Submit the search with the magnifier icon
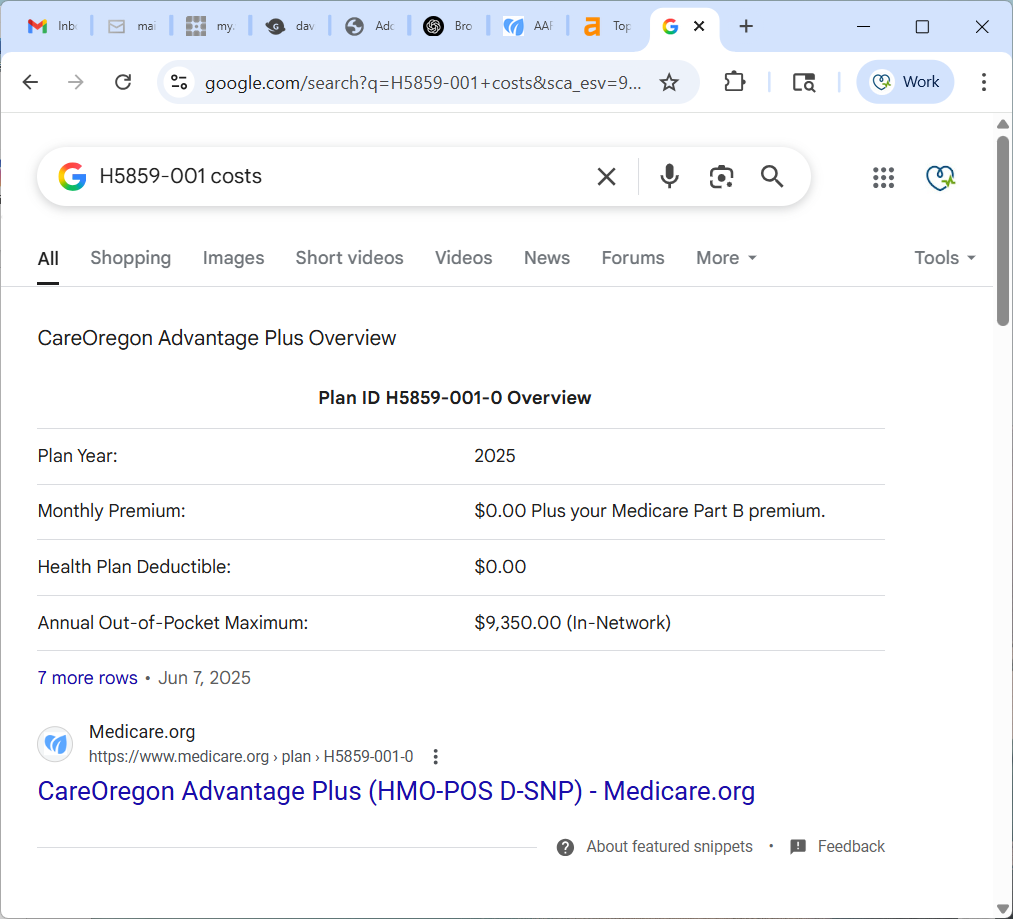Image resolution: width=1013 pixels, height=919 pixels. [772, 176]
